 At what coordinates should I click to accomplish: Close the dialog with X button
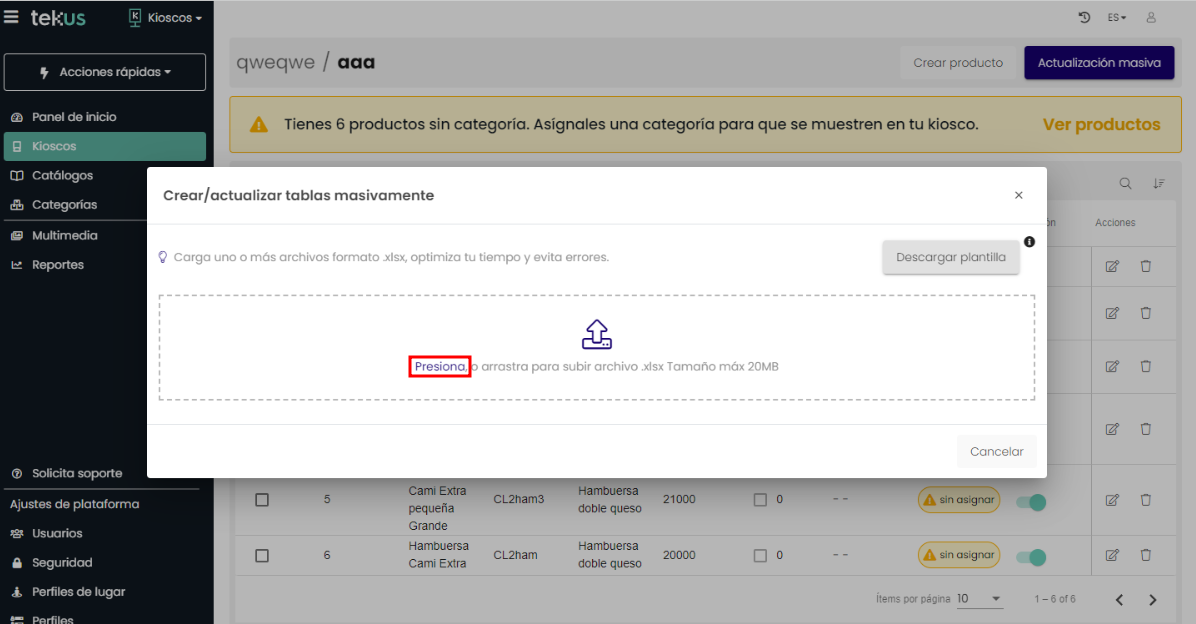click(1018, 196)
